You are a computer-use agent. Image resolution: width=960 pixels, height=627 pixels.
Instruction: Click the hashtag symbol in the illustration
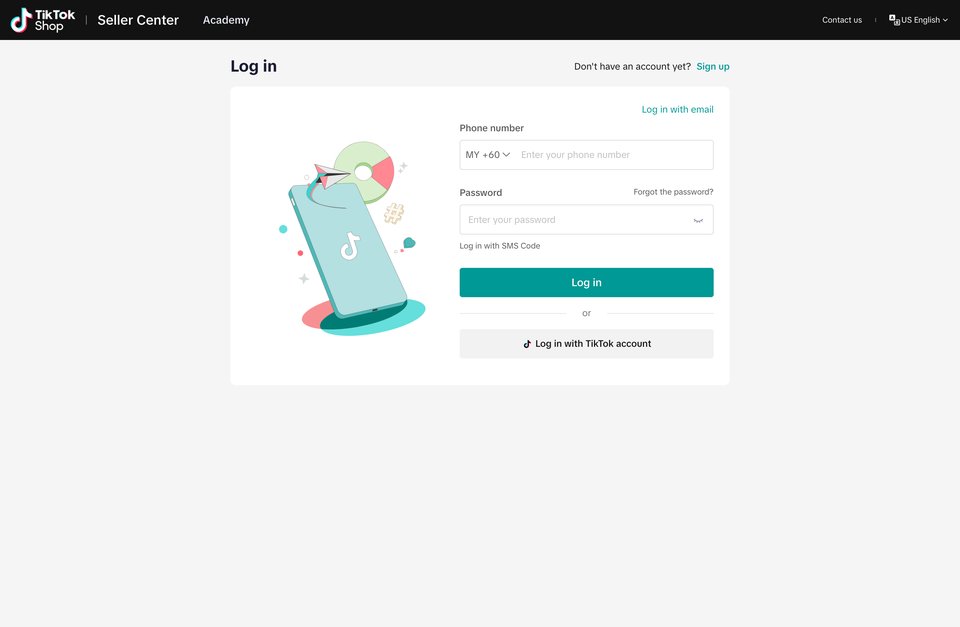point(394,213)
